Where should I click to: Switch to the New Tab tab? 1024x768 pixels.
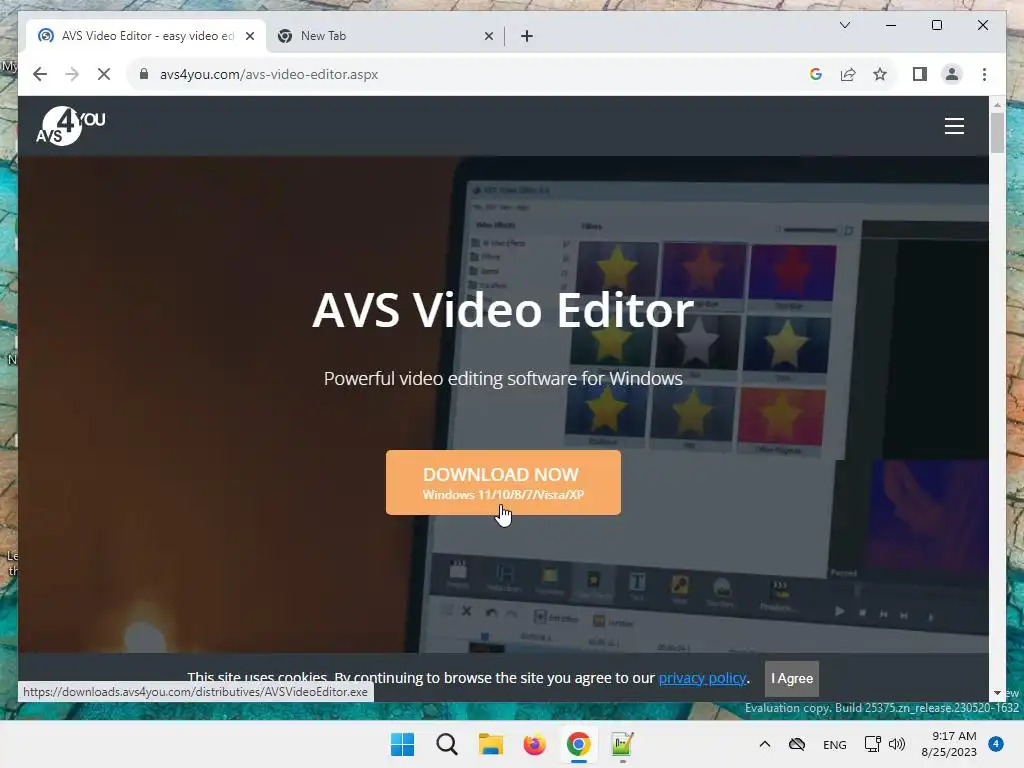385,36
